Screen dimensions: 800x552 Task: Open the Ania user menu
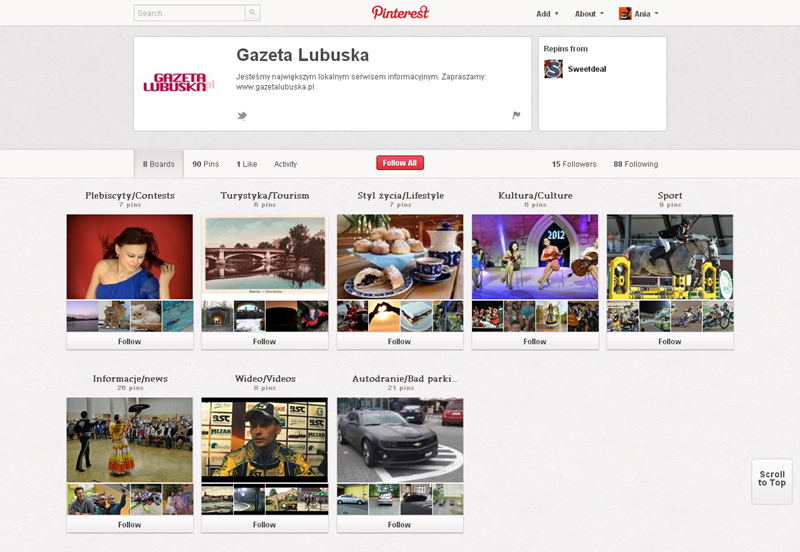click(645, 14)
